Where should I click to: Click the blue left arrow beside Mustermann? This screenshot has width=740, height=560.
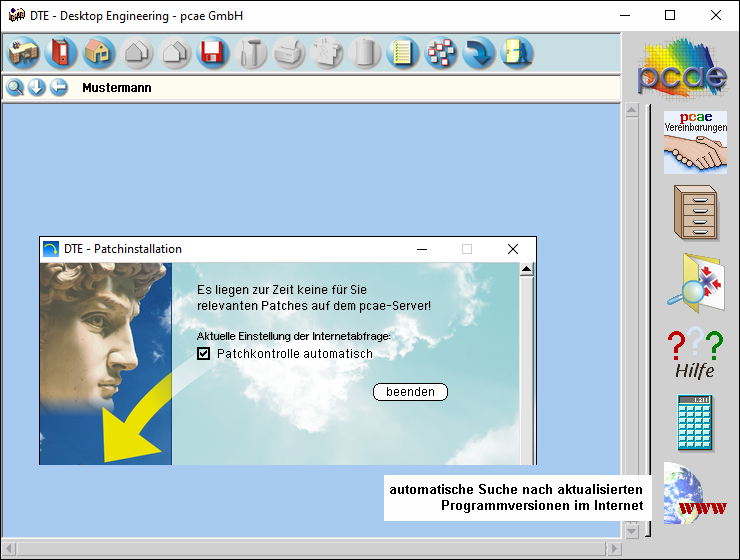[59, 88]
